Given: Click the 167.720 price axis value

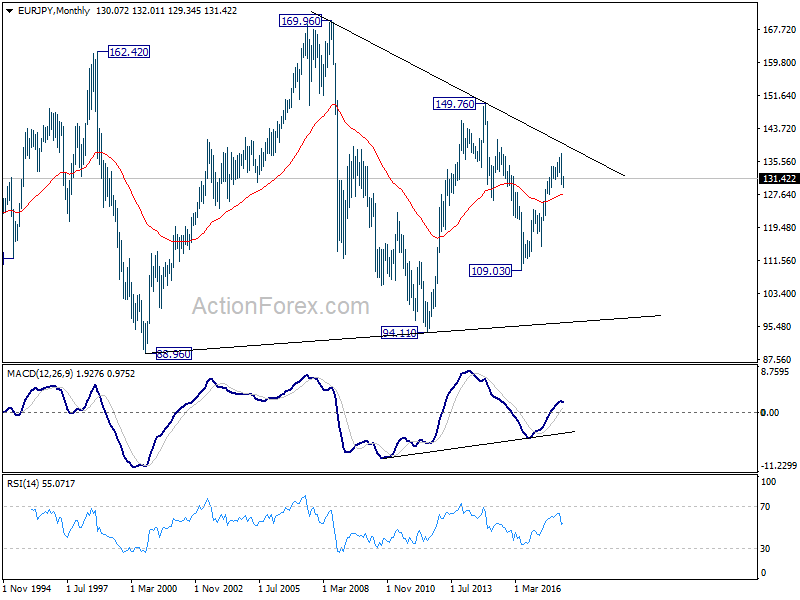Looking at the screenshot, I should coord(779,30).
